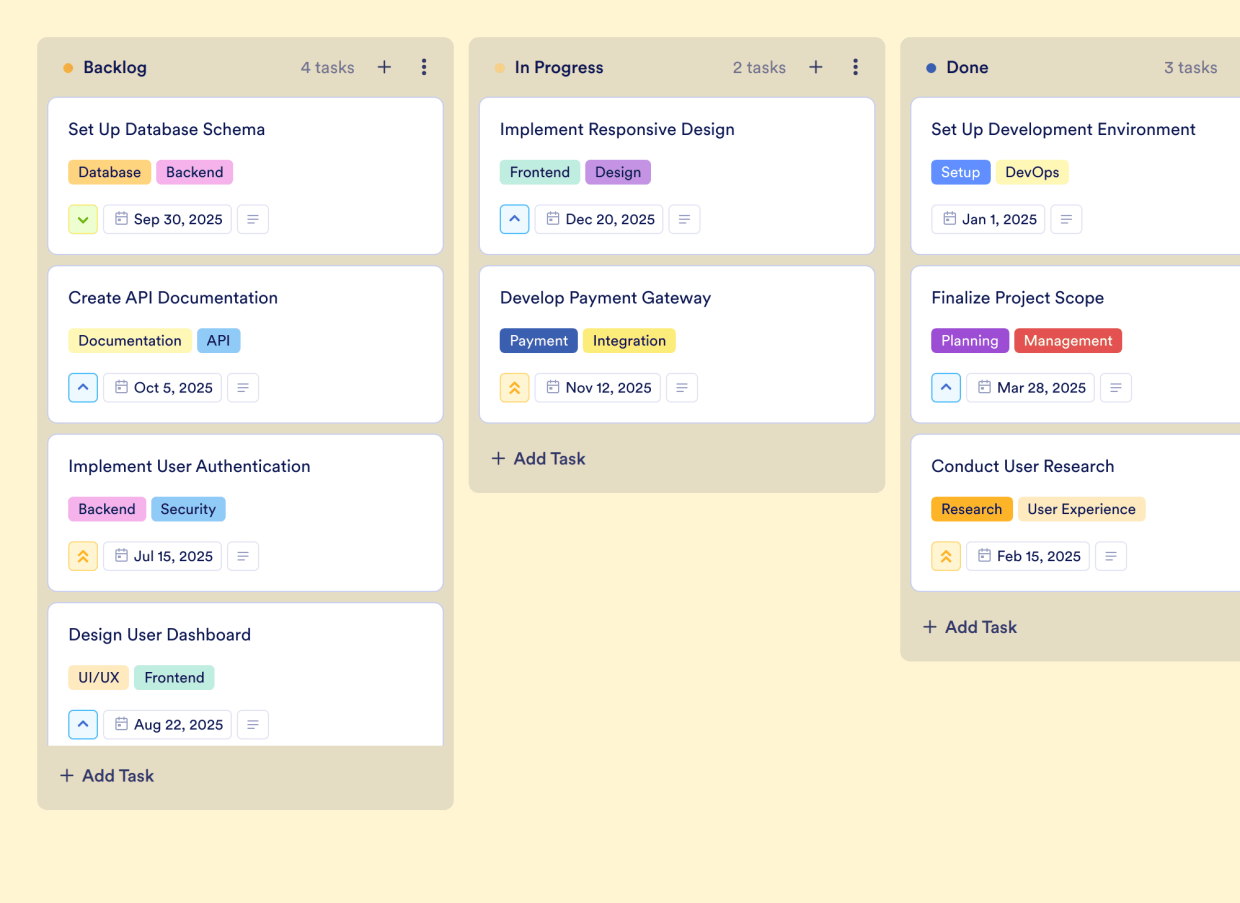Open the In Progress column three-dot menu
This screenshot has height=903, width=1240.
point(856,67)
